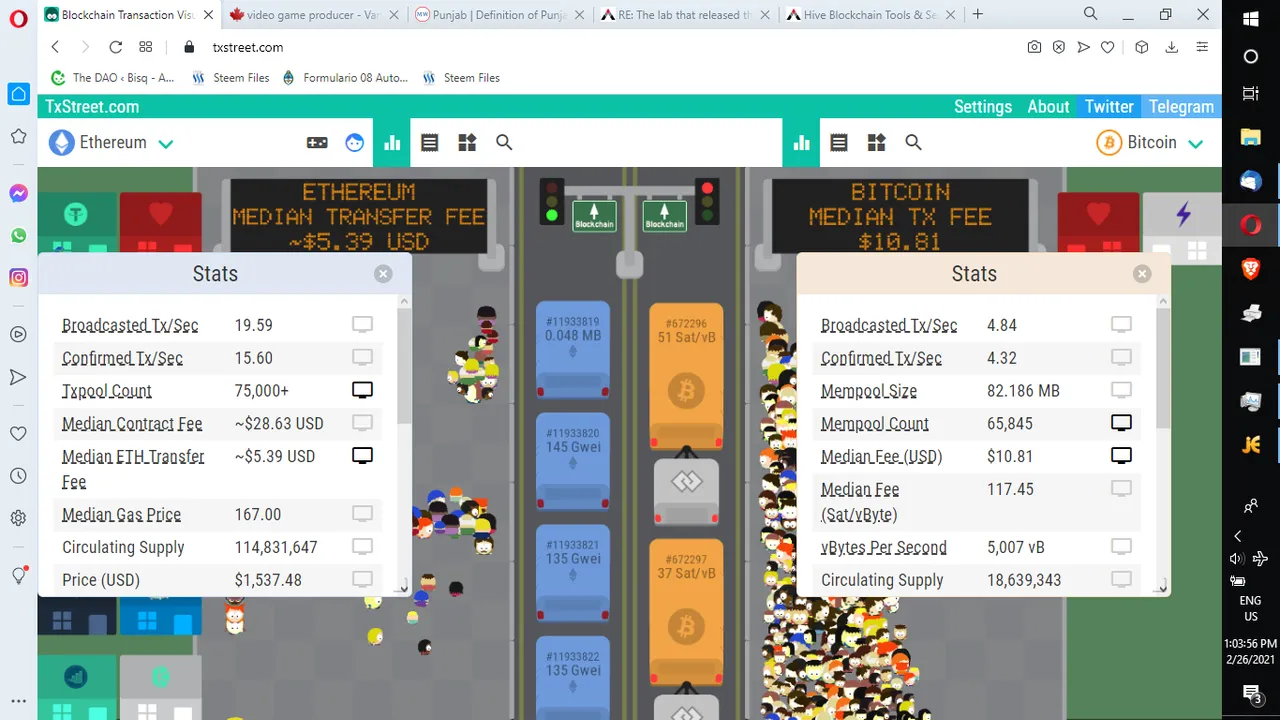
Task: Toggle display for Median ETH Transfer Fee
Action: (x=362, y=456)
